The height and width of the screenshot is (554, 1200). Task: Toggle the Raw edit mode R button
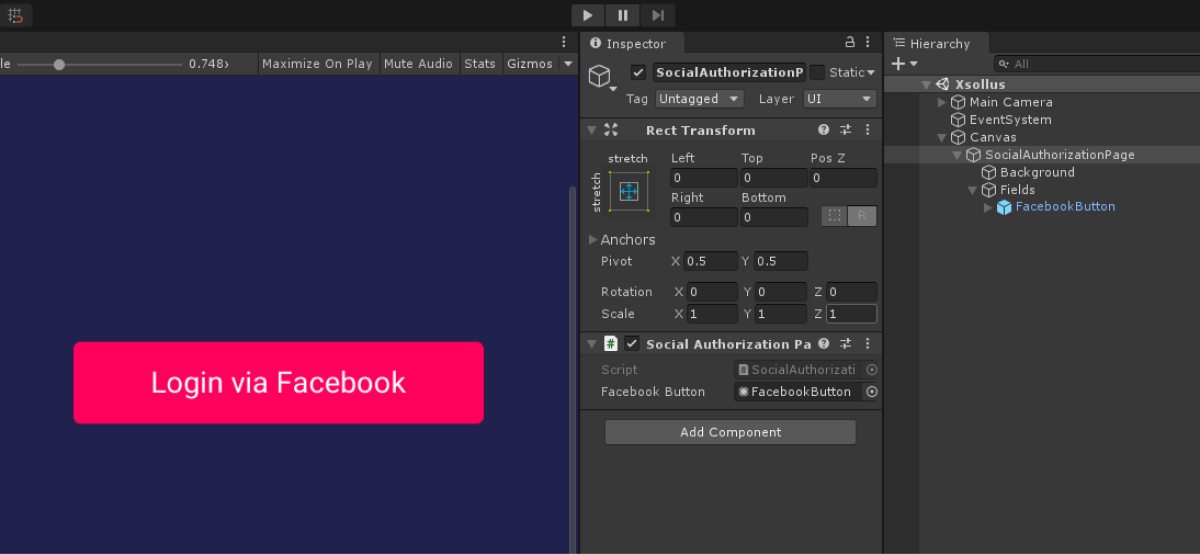click(x=862, y=216)
